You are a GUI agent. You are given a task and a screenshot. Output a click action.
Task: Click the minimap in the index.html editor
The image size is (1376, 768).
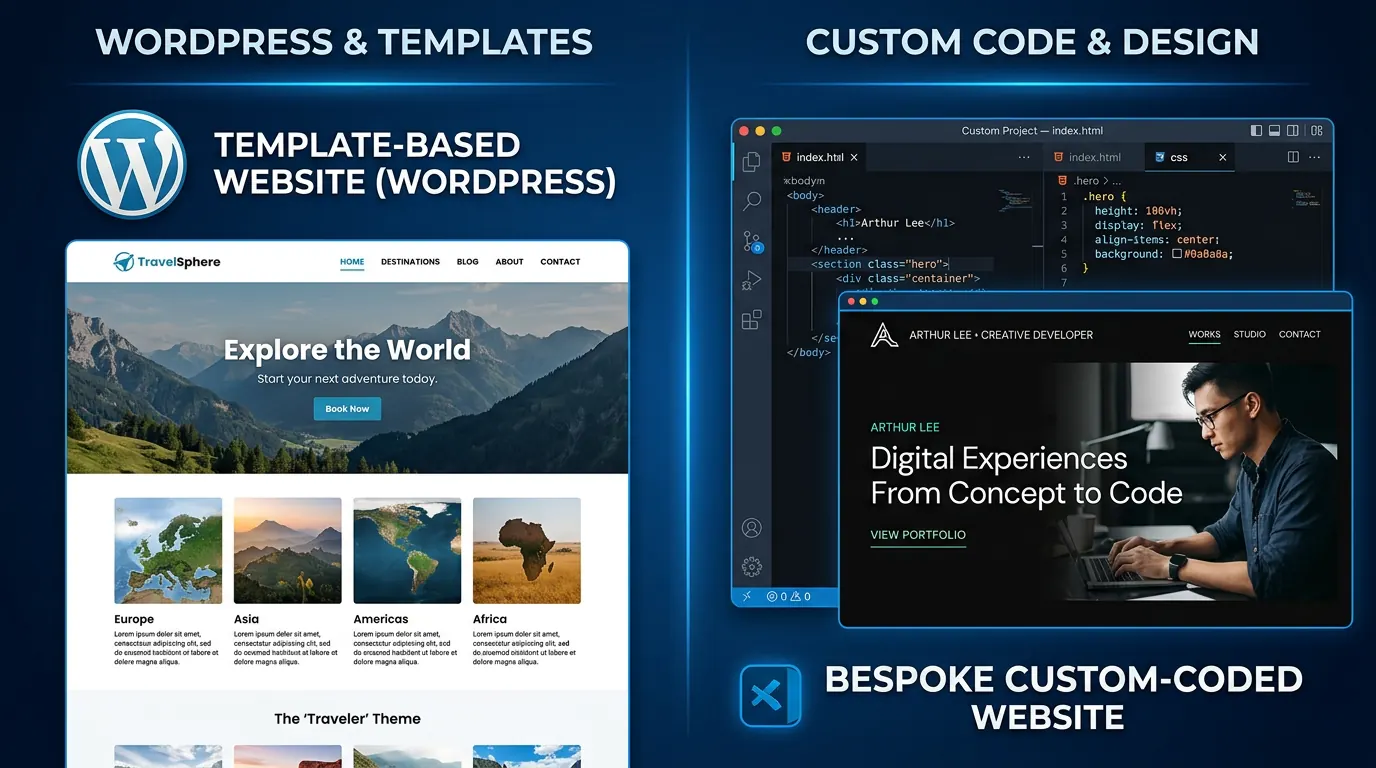point(1015,200)
